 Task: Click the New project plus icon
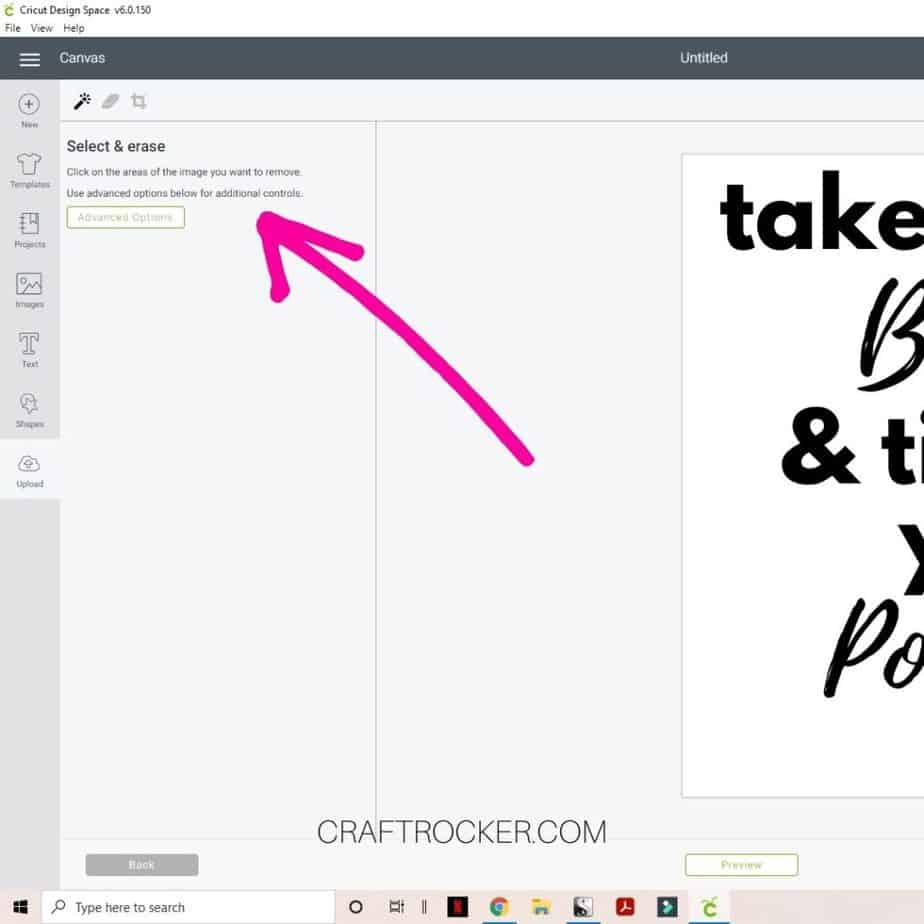pyautogui.click(x=29, y=104)
